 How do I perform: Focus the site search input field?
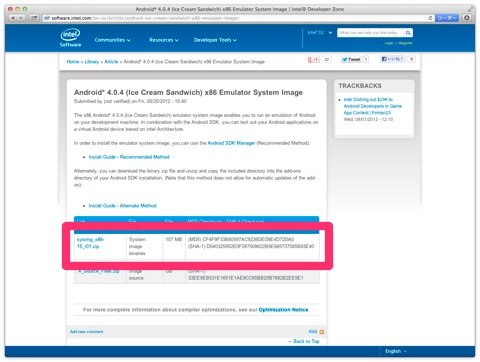click(370, 33)
